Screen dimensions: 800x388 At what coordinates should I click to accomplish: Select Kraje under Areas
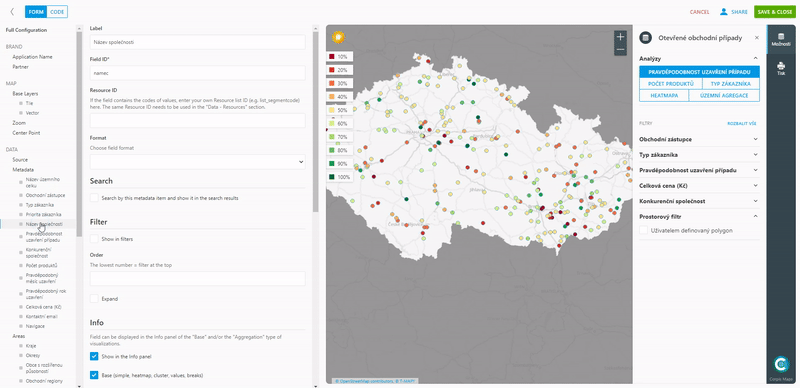31,346
